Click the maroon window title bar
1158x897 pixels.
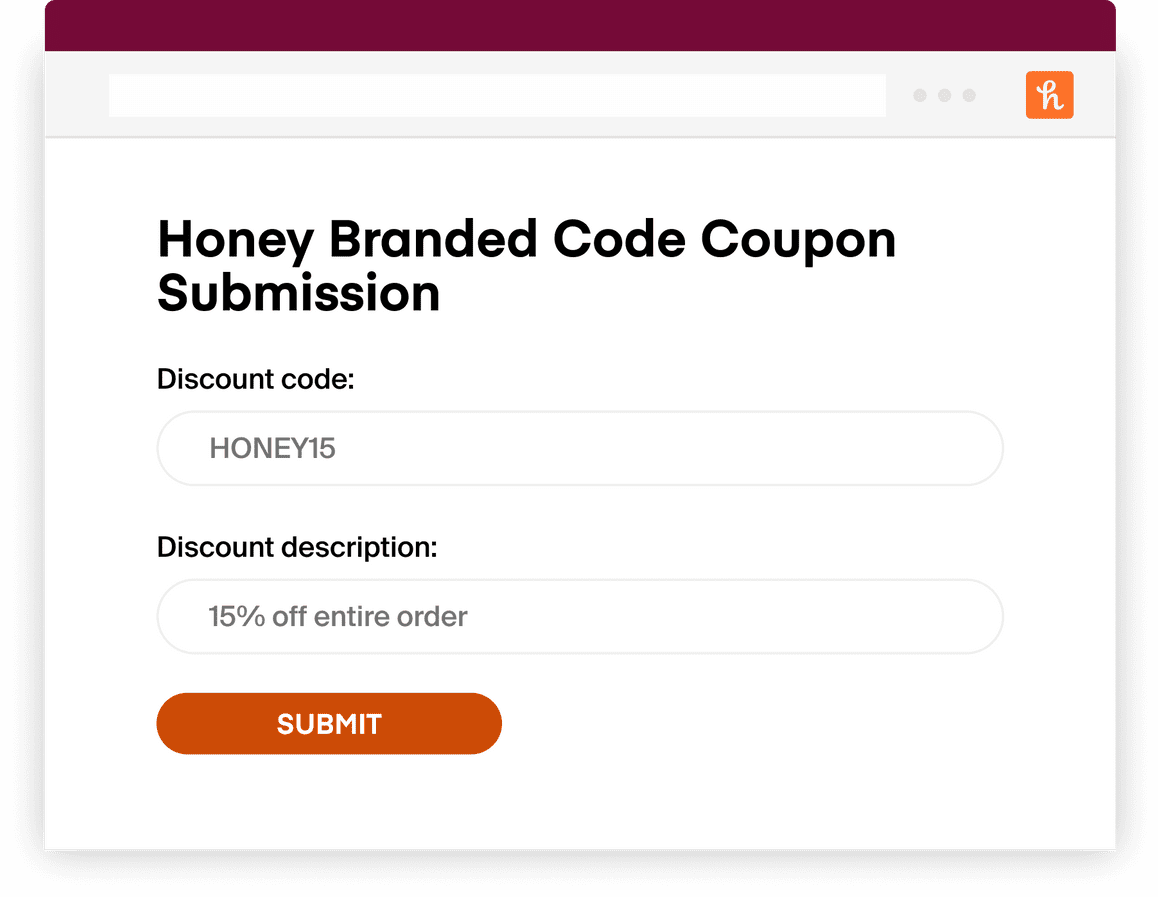point(580,25)
